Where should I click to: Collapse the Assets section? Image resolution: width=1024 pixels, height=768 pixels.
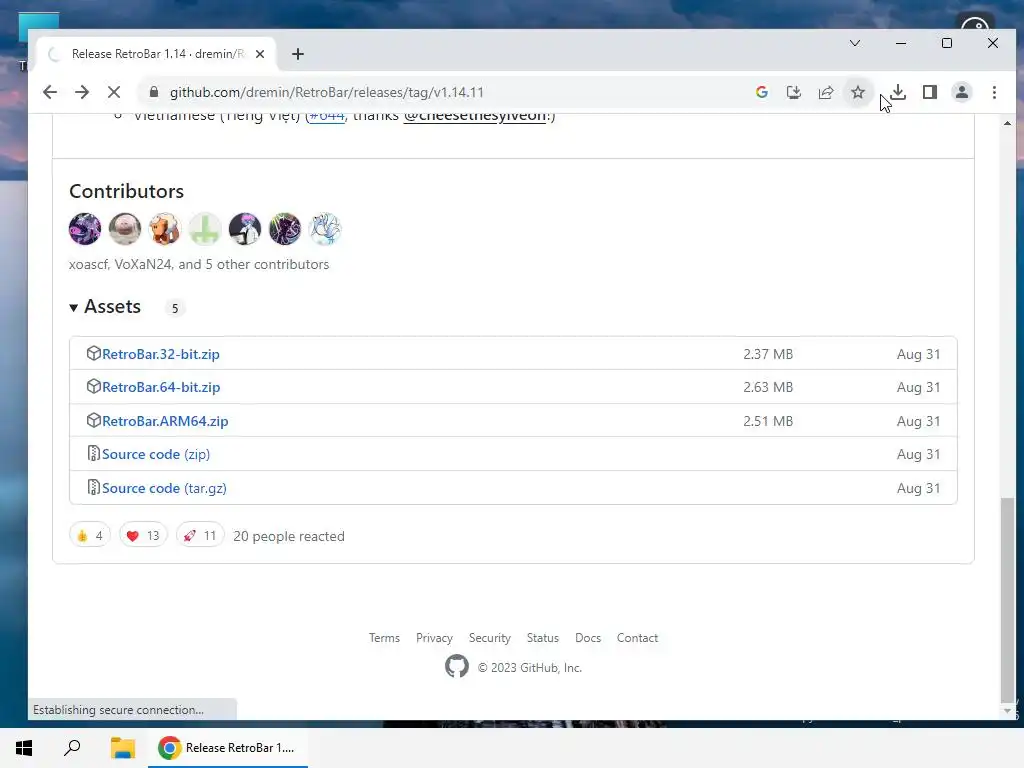[x=105, y=307]
